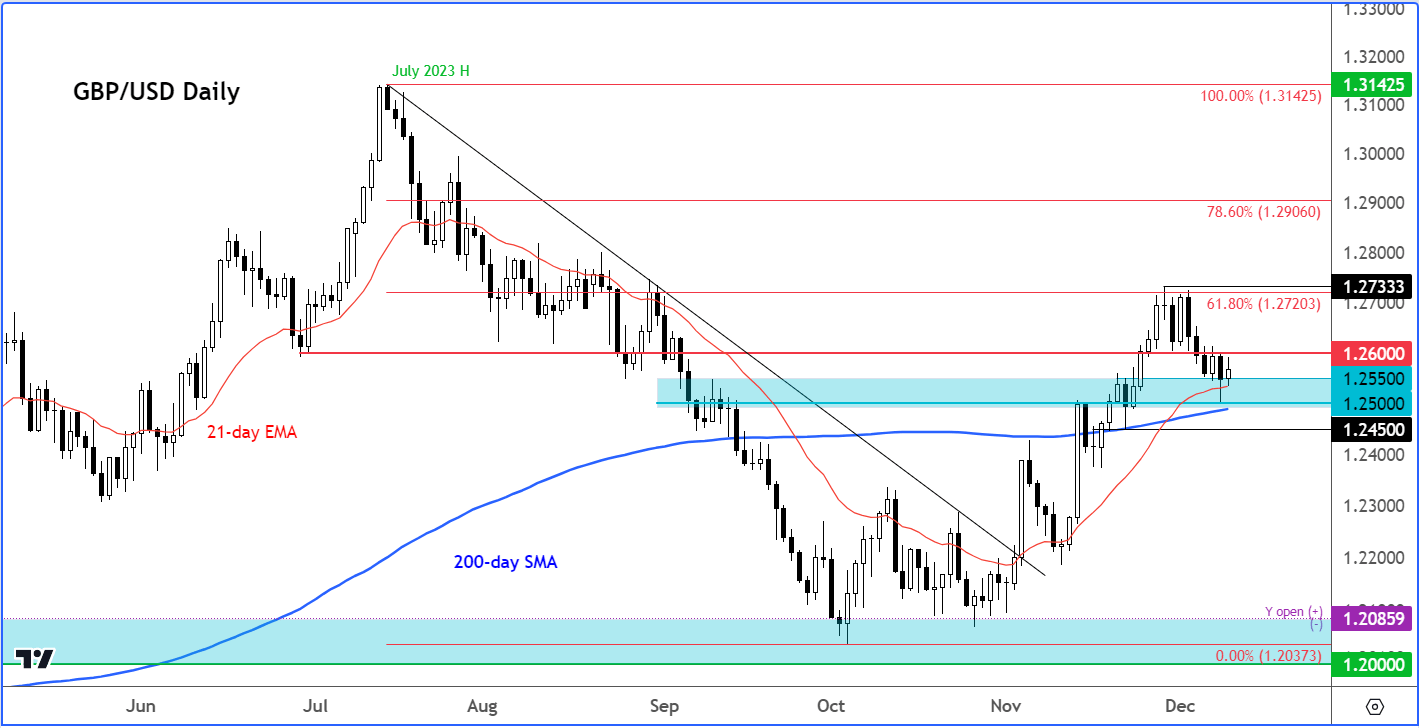Click the 0.00% (1.20373) Fibonacci label
The width and height of the screenshot is (1419, 728).
(1270, 655)
